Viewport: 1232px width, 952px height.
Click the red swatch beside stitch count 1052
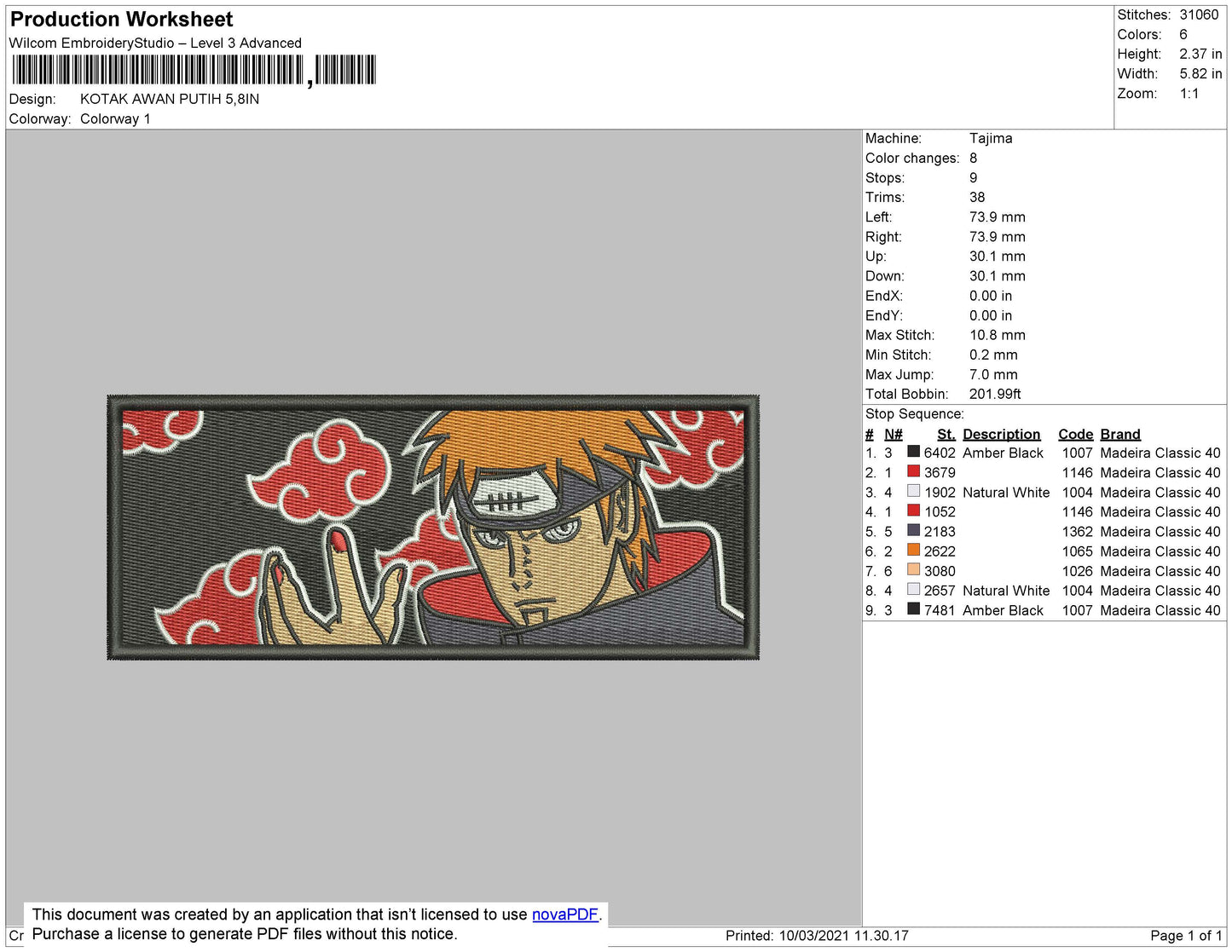click(913, 511)
